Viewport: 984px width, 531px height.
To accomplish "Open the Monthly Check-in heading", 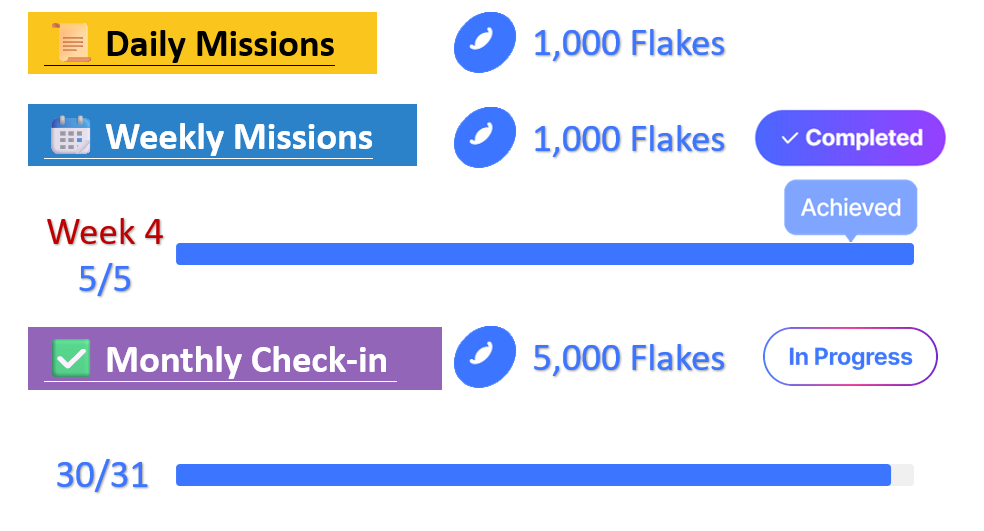I will (x=246, y=359).
